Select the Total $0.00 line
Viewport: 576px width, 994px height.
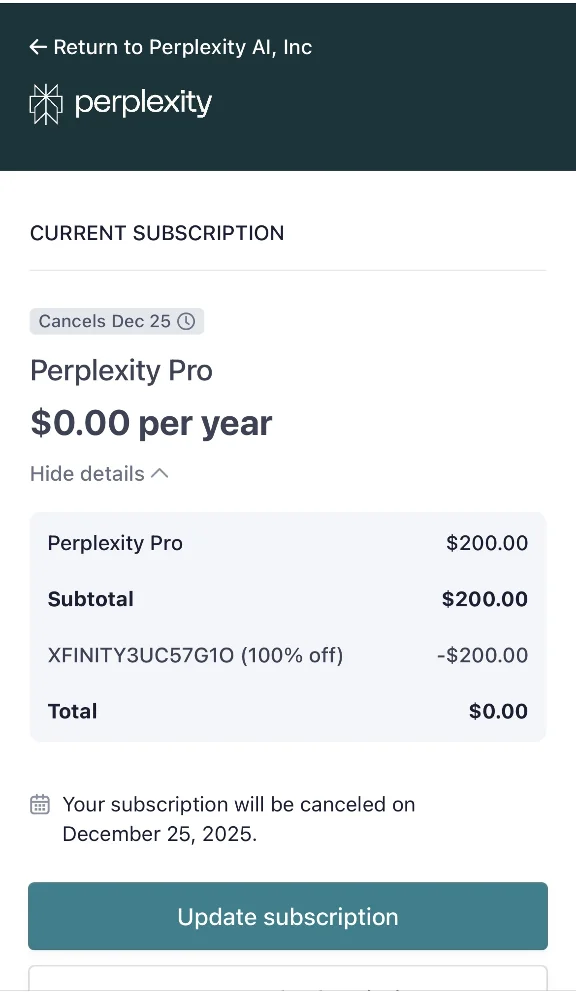(288, 711)
